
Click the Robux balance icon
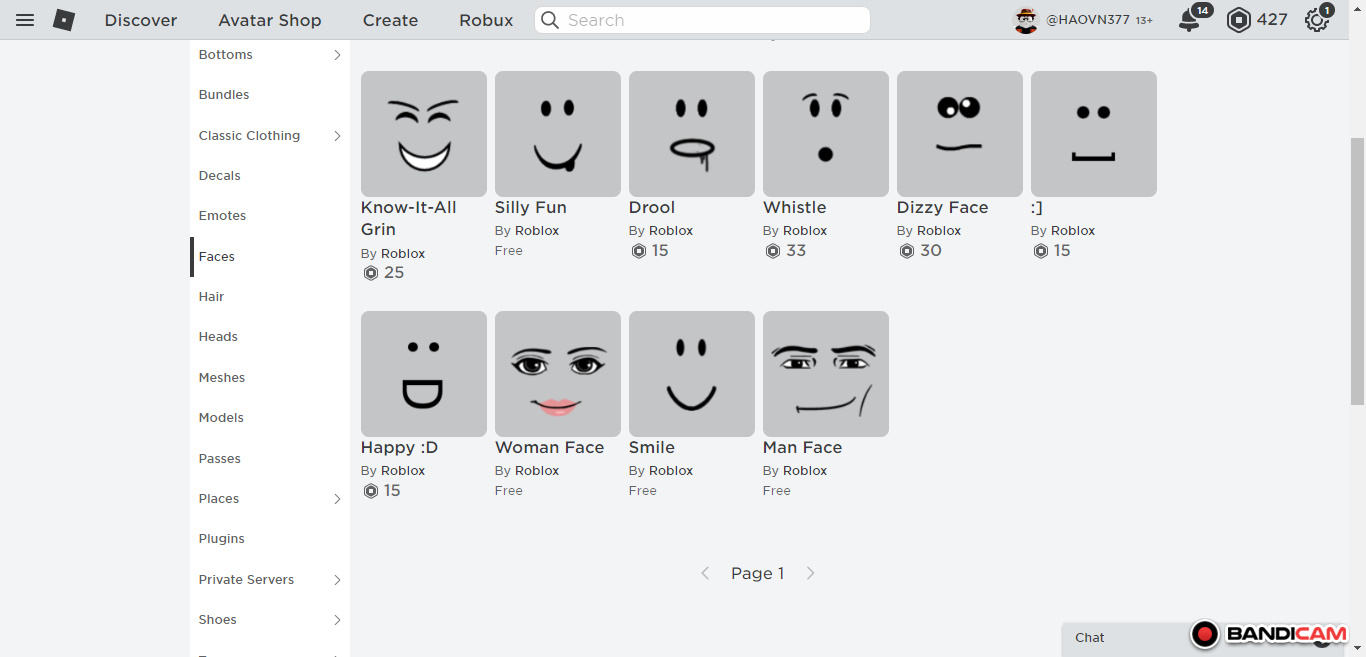[1239, 20]
